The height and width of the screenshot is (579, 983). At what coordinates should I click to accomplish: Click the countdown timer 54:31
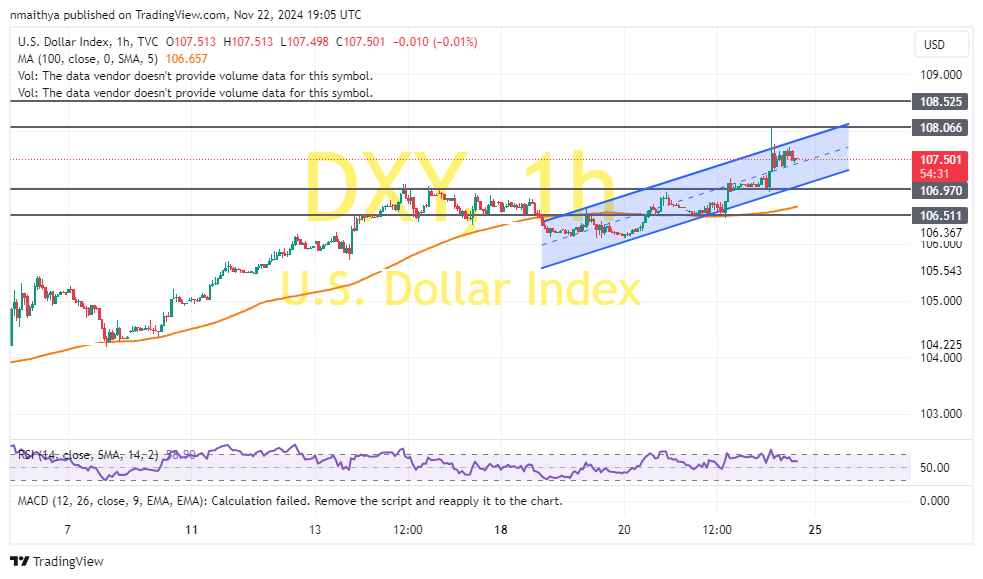pyautogui.click(x=934, y=174)
